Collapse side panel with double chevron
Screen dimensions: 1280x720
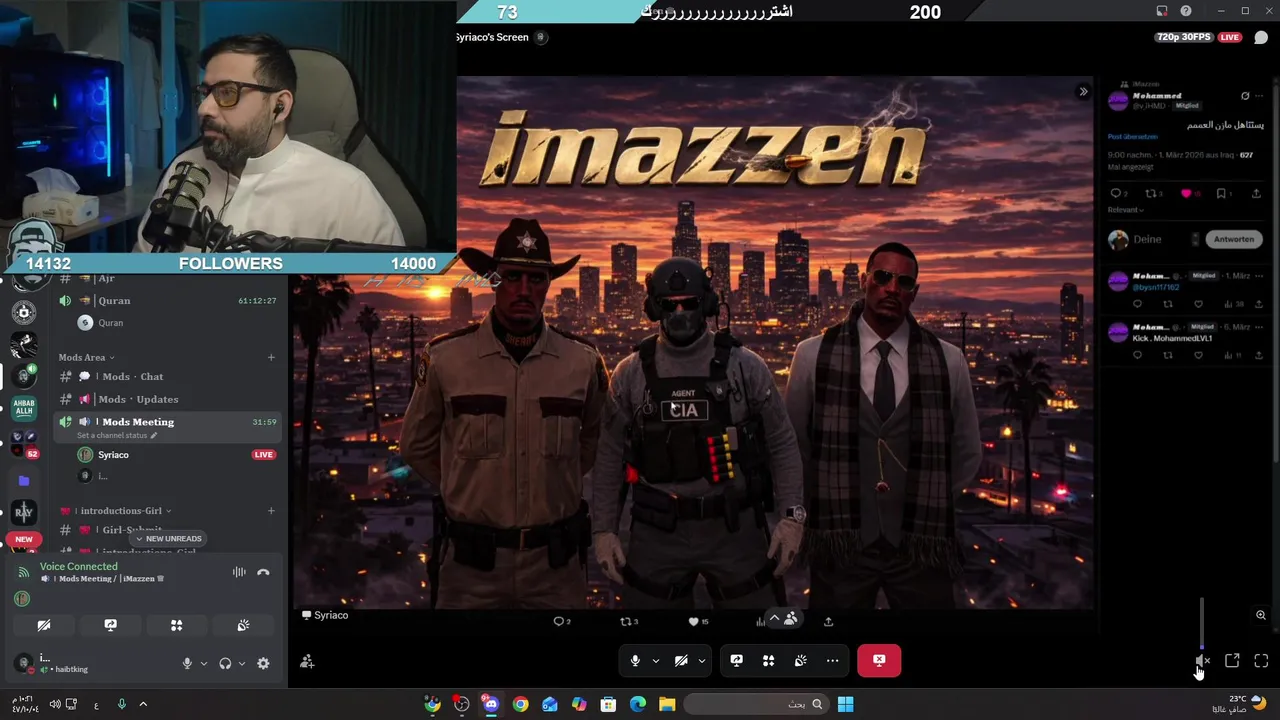1083,92
